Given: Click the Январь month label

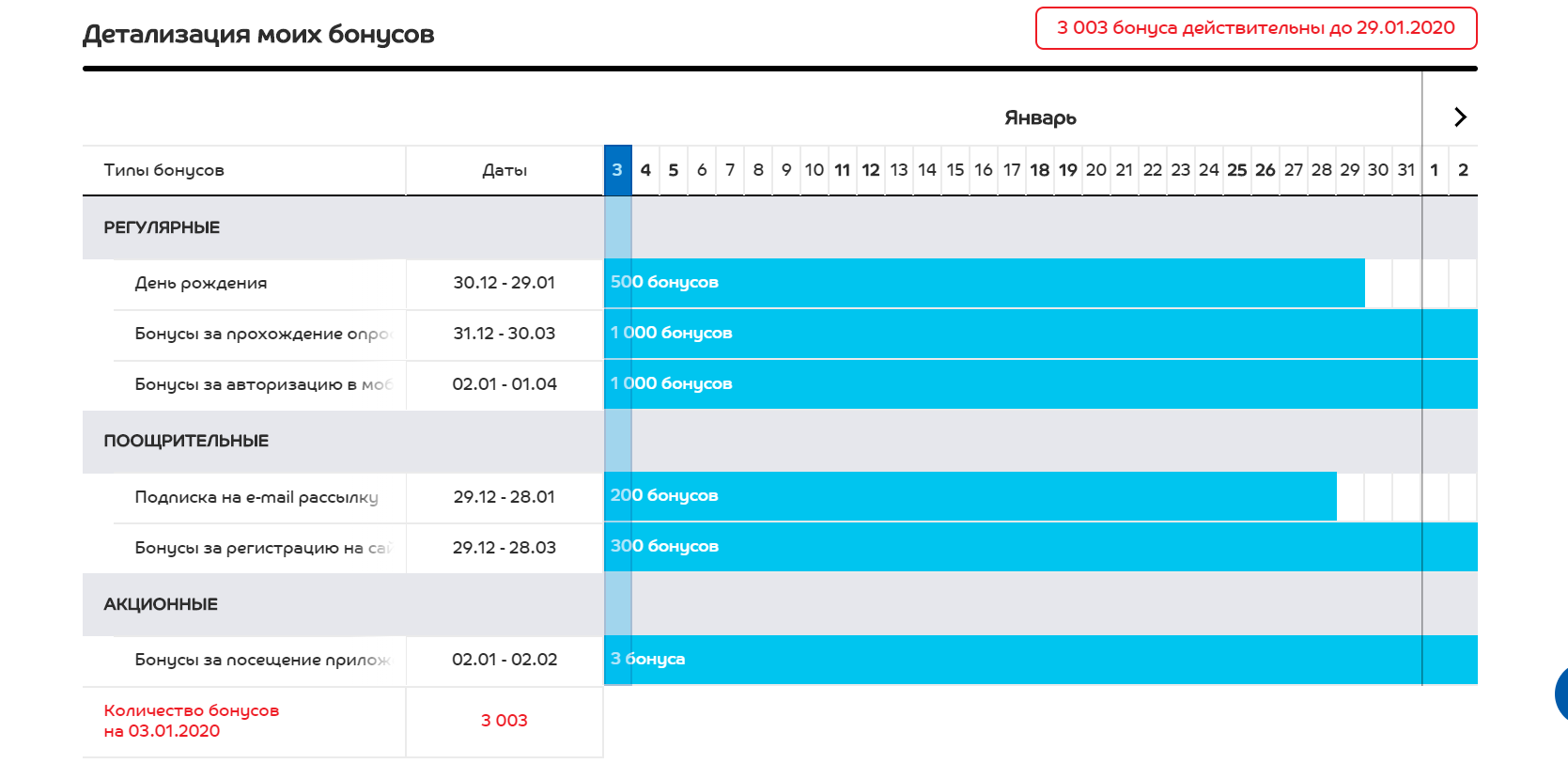Looking at the screenshot, I should (x=1040, y=117).
